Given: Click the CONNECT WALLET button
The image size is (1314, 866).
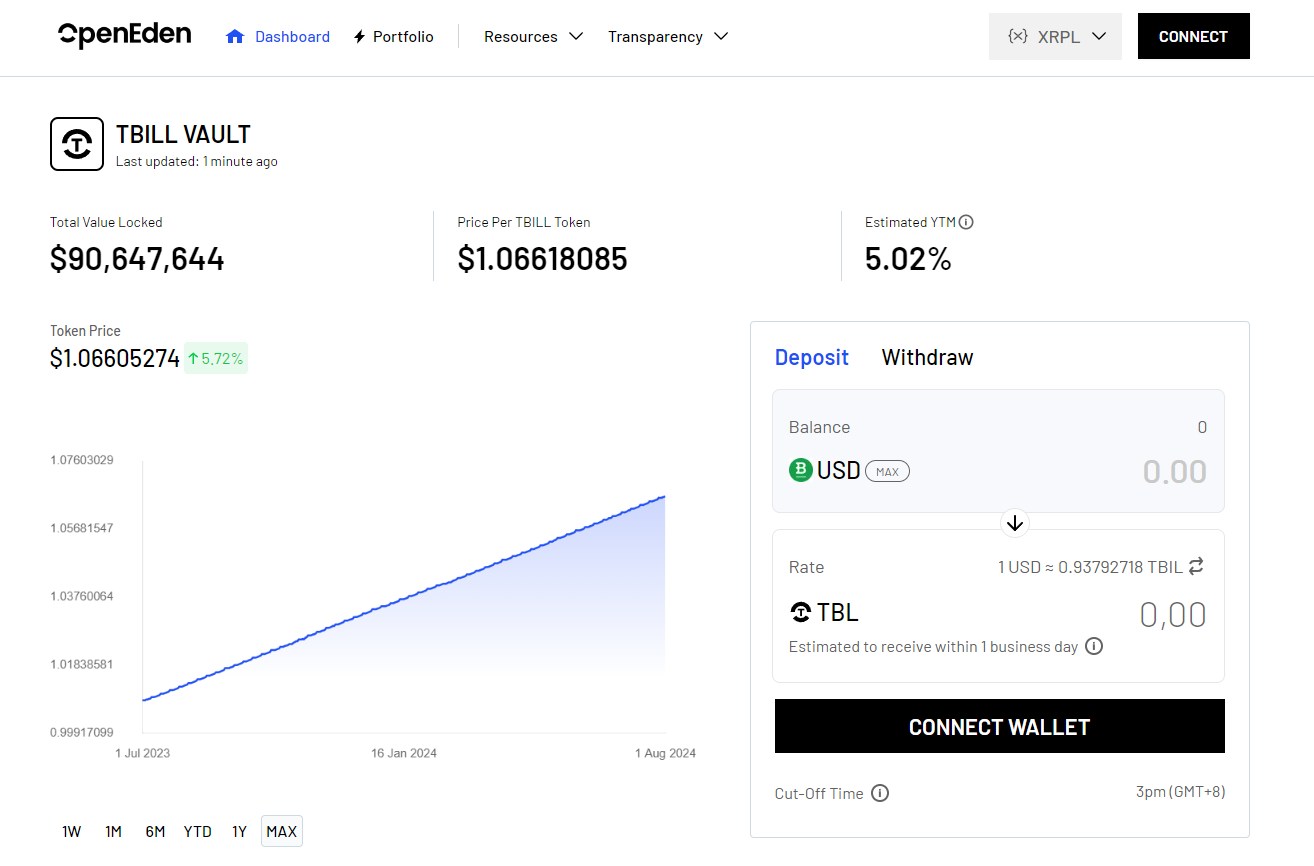Looking at the screenshot, I should click(999, 726).
